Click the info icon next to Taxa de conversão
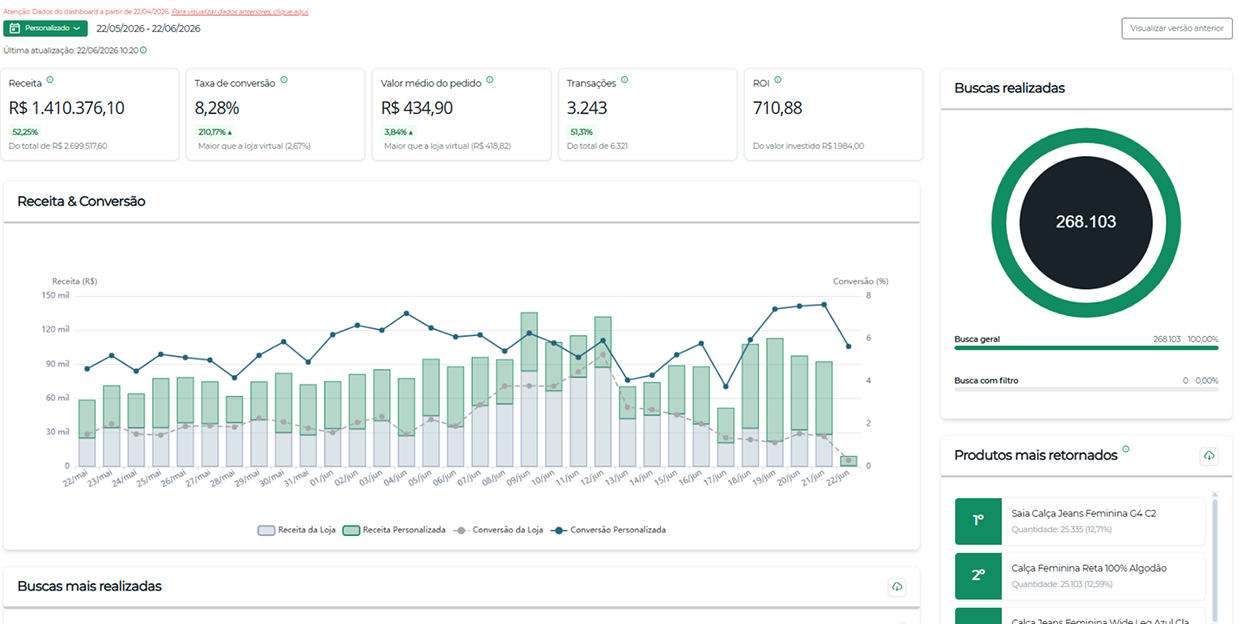 pos(284,80)
